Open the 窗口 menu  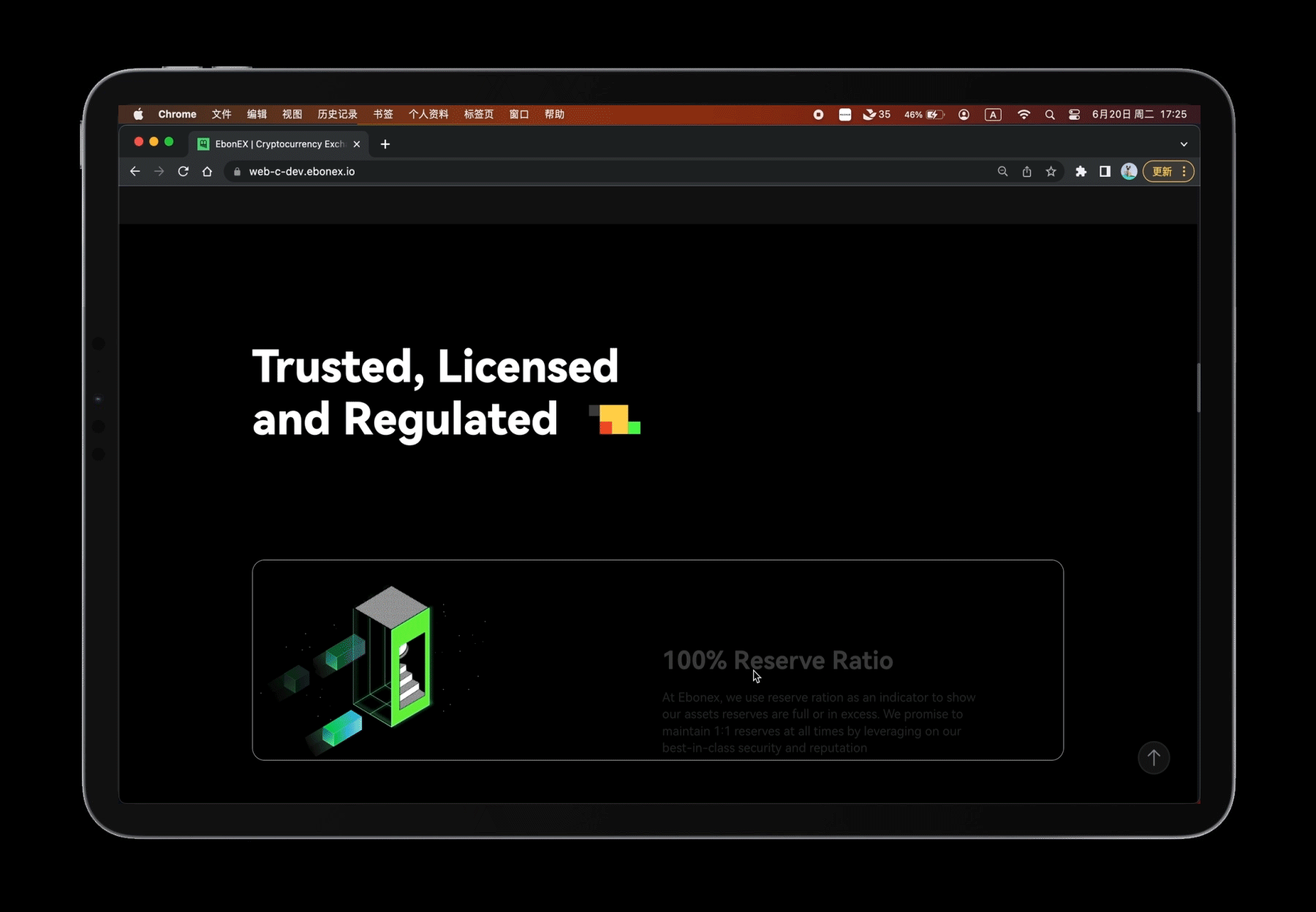click(x=519, y=114)
